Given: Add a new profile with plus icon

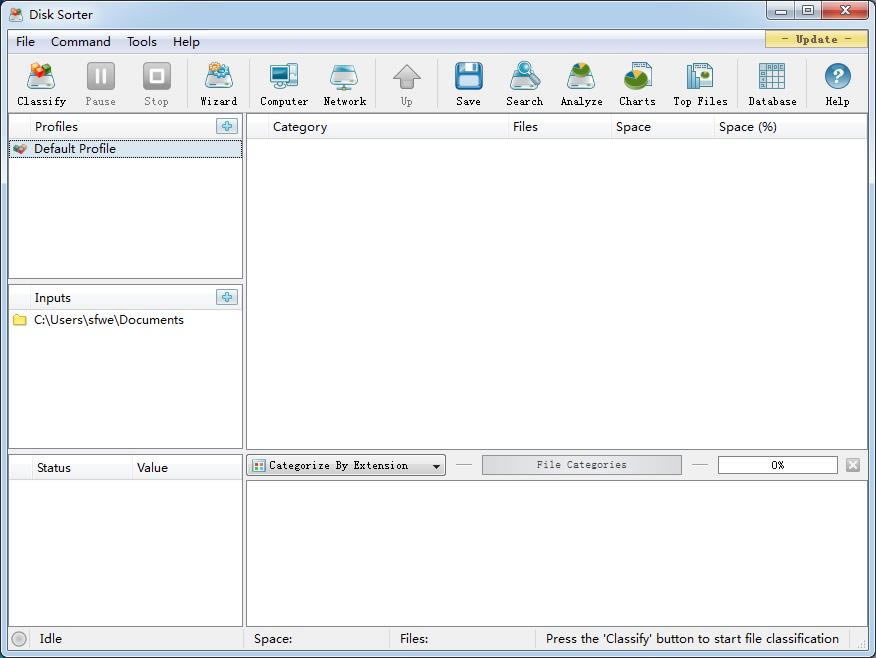Looking at the screenshot, I should click(227, 126).
